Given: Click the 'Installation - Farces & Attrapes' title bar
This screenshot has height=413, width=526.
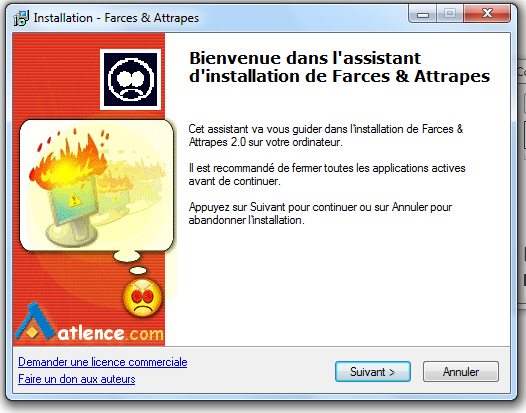Looking at the screenshot, I should pyautogui.click(x=116, y=18).
